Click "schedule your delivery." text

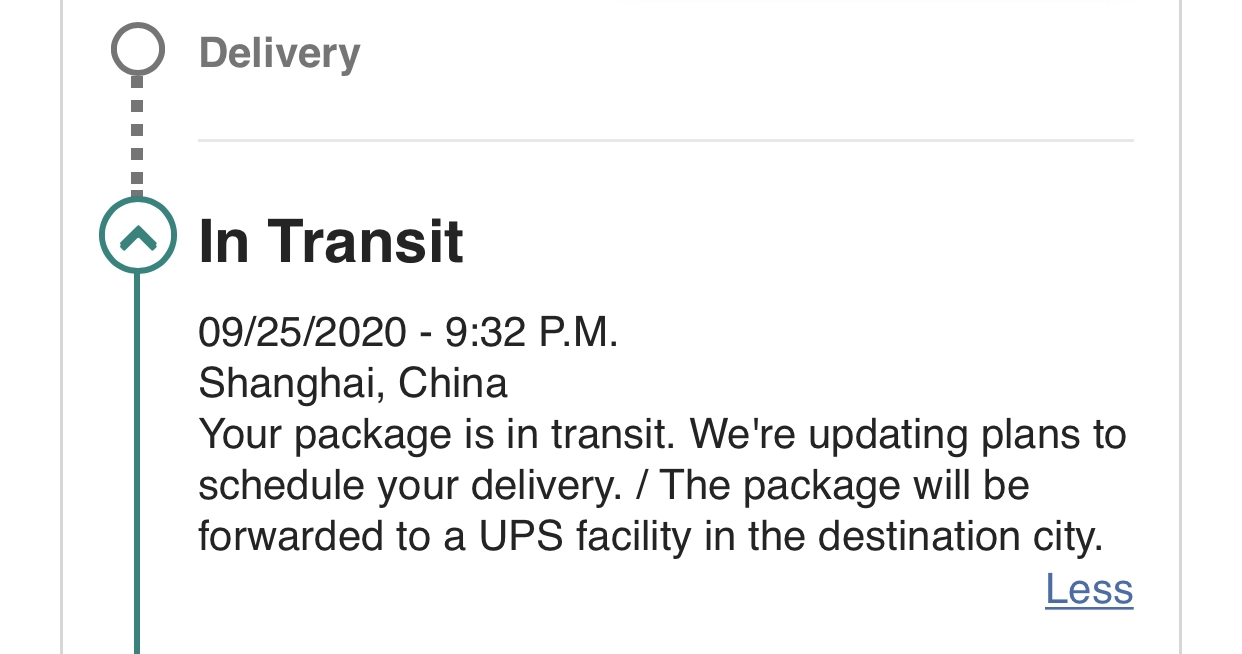pos(409,486)
